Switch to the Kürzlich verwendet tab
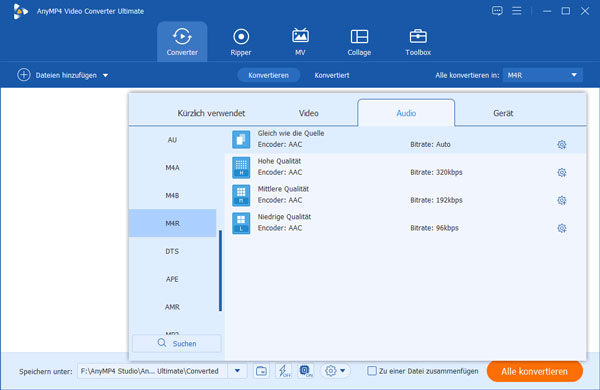Viewport: 600px width, 390px height. [211, 113]
